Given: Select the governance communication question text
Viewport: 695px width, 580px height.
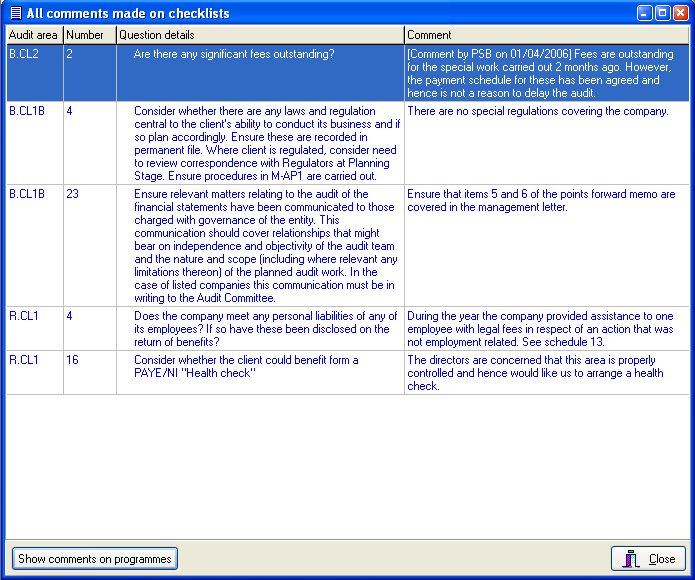Looking at the screenshot, I should (261, 245).
